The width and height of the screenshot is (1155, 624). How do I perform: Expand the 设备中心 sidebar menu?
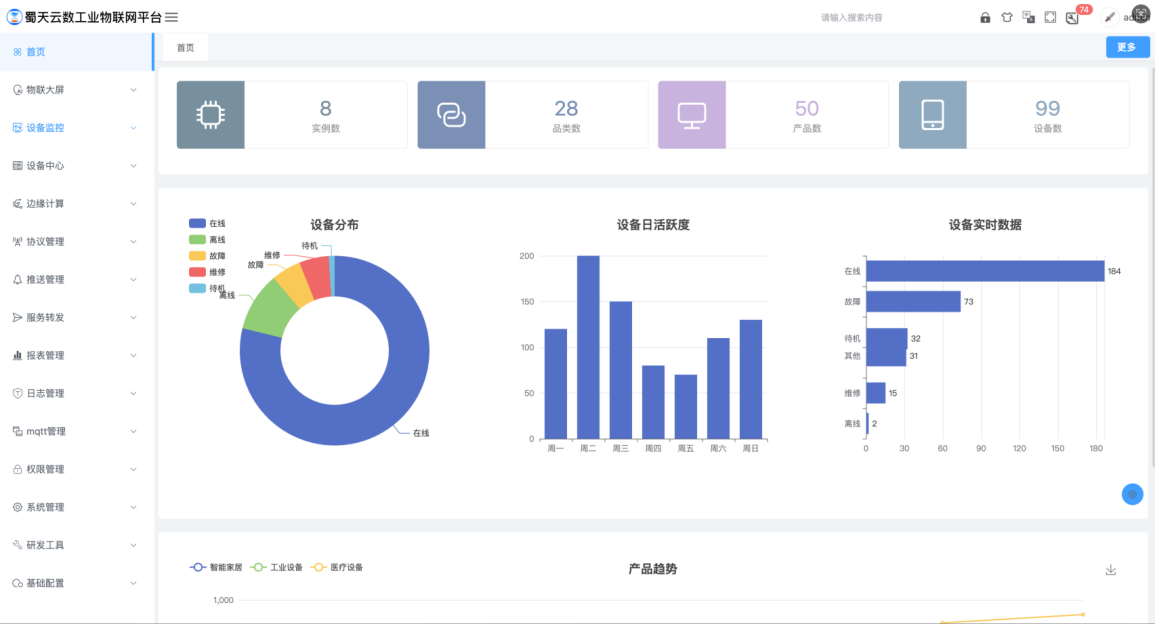point(76,166)
